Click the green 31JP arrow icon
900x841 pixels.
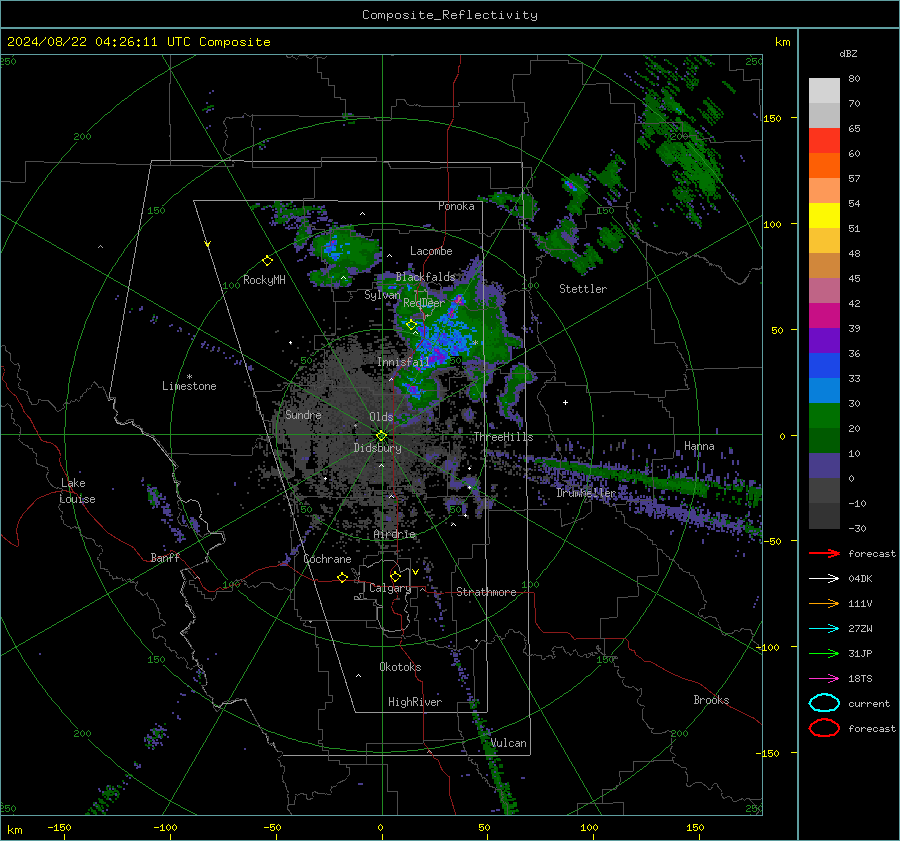click(x=824, y=653)
